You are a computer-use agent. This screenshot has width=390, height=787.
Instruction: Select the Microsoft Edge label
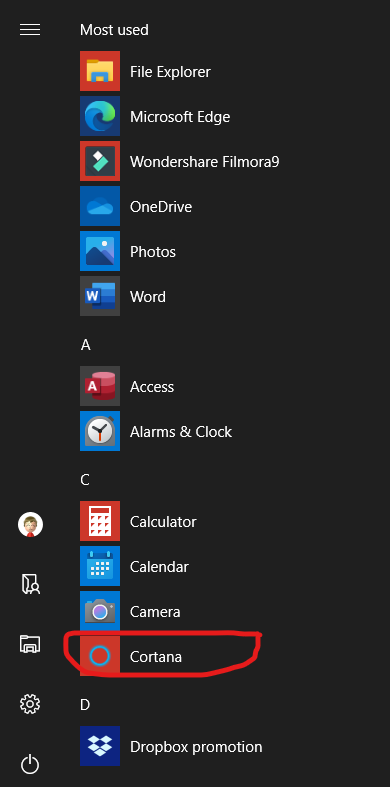pos(180,117)
